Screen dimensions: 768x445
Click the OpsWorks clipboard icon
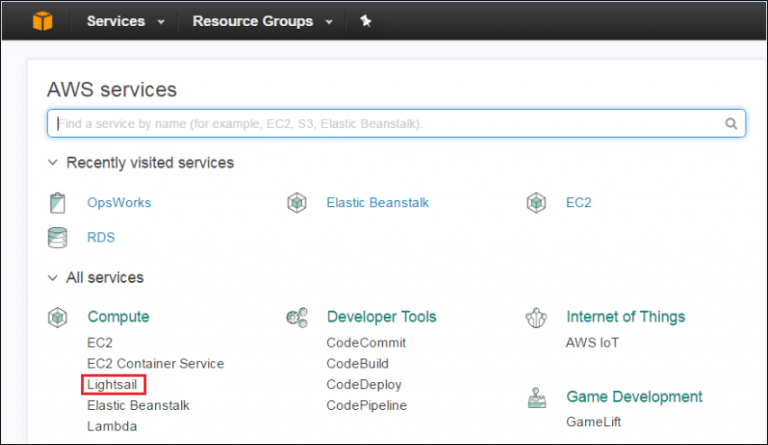point(58,203)
